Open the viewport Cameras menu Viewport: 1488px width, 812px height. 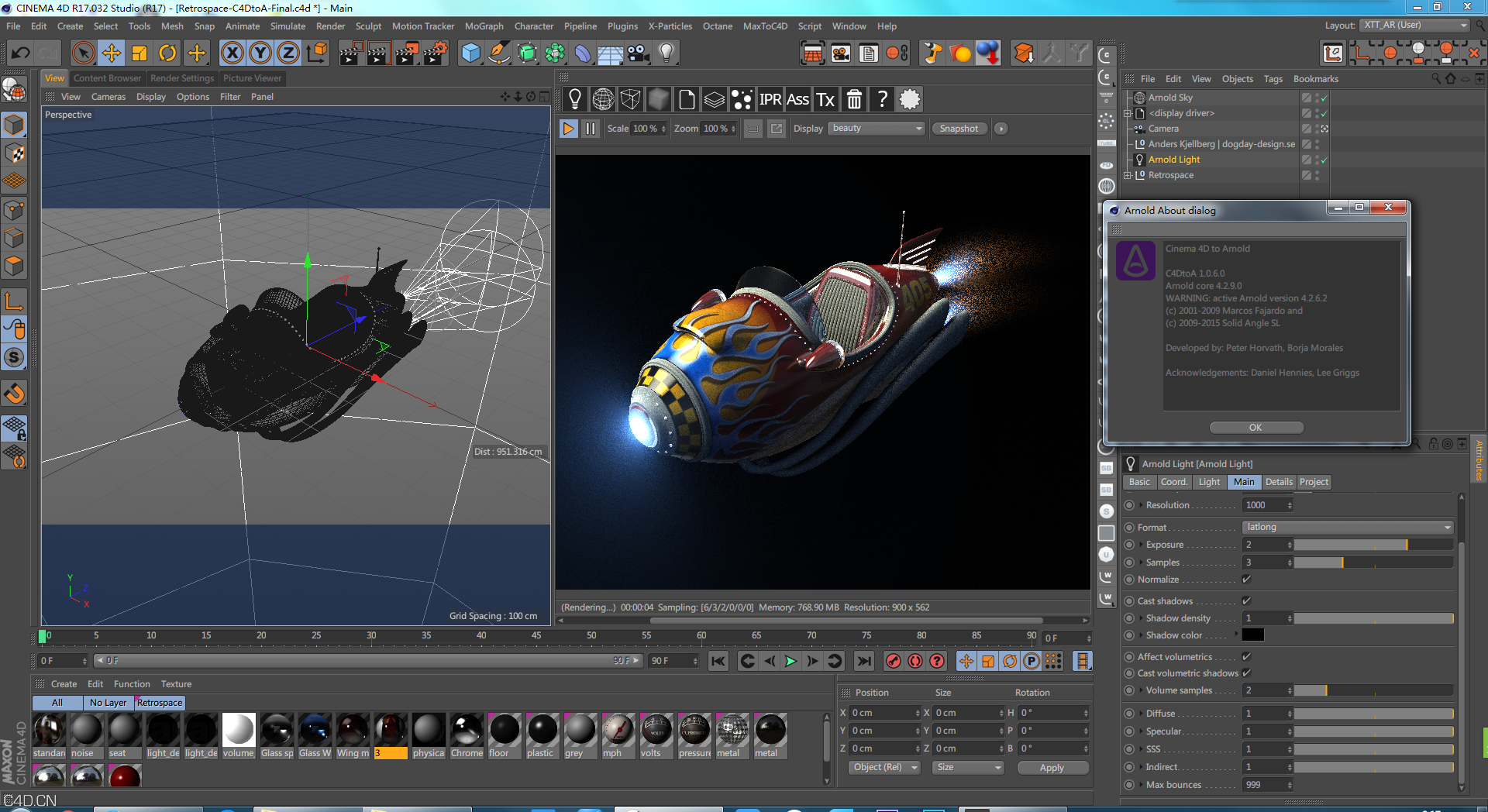108,97
